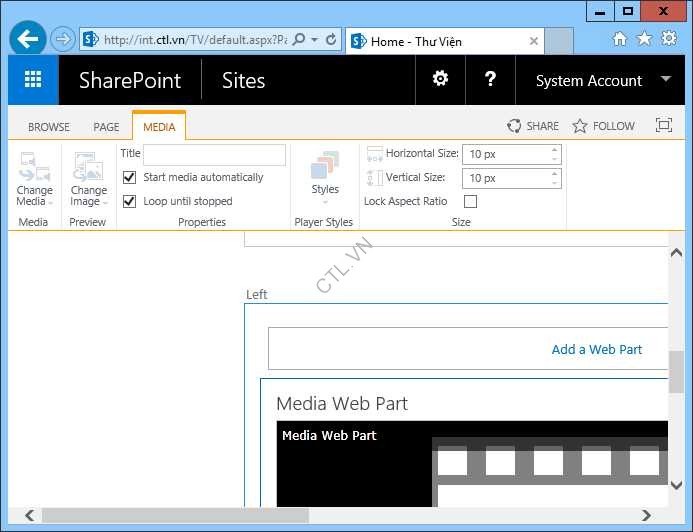This screenshot has width=693, height=532.
Task: Click into the media Title text field
Action: (x=214, y=155)
